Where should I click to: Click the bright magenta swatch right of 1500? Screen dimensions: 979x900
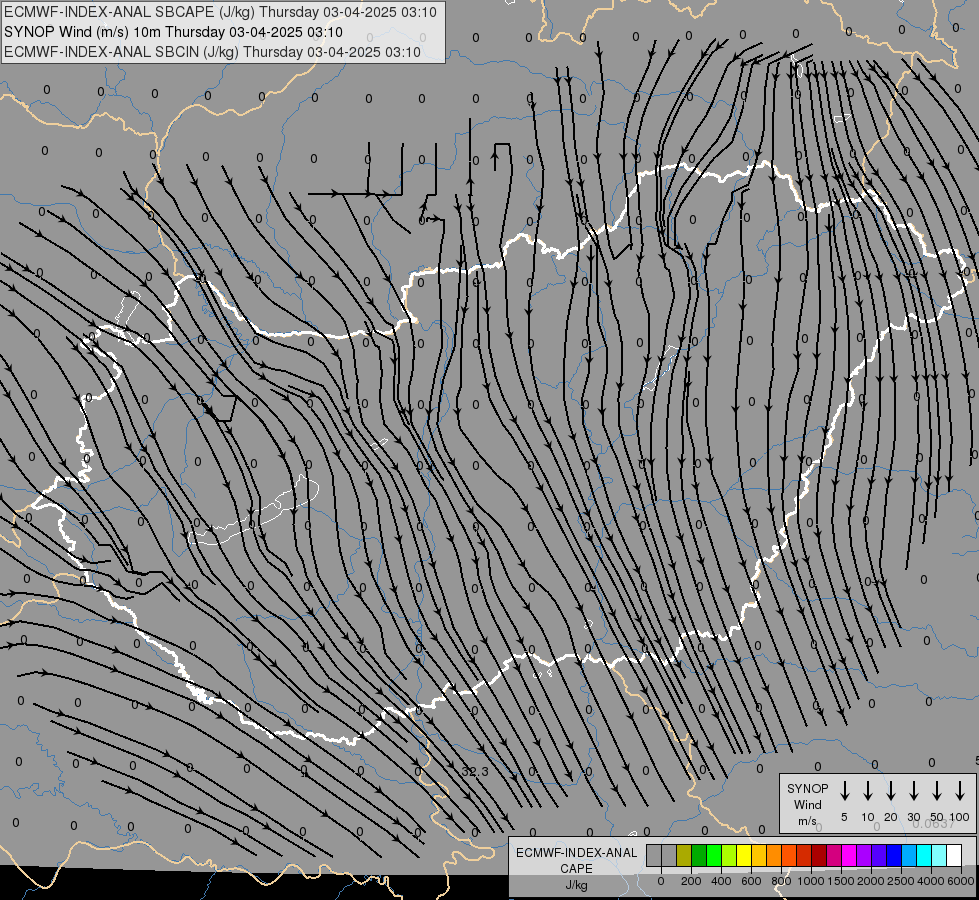point(849,855)
